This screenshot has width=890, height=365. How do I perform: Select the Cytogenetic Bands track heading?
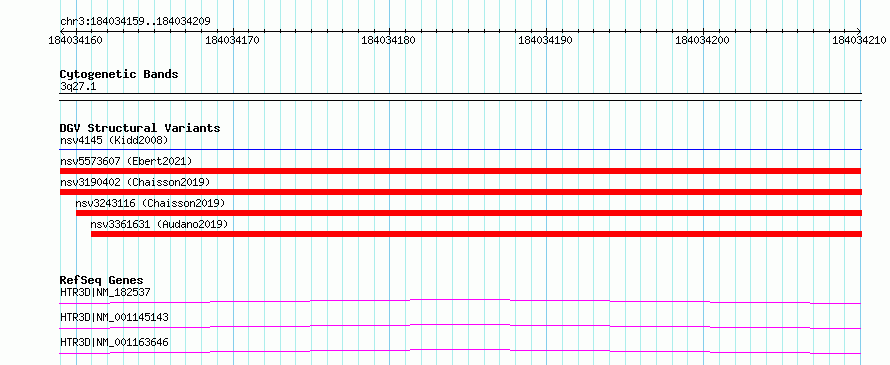pyautogui.click(x=119, y=74)
